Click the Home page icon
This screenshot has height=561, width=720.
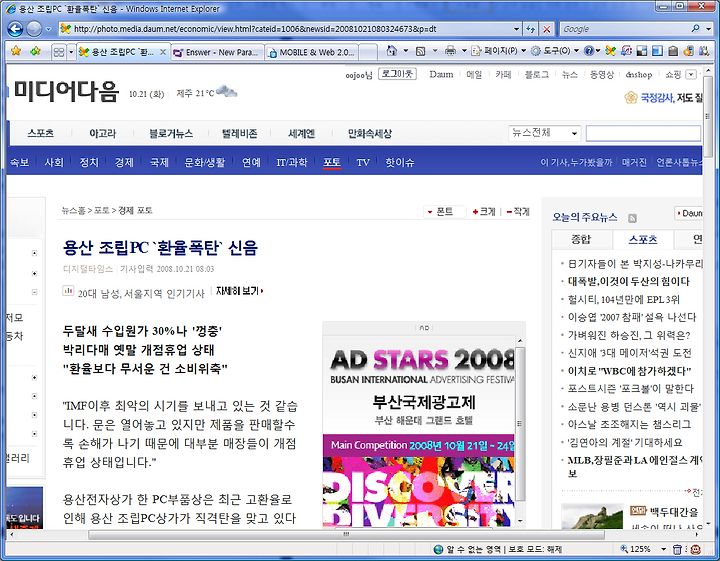click(x=392, y=51)
